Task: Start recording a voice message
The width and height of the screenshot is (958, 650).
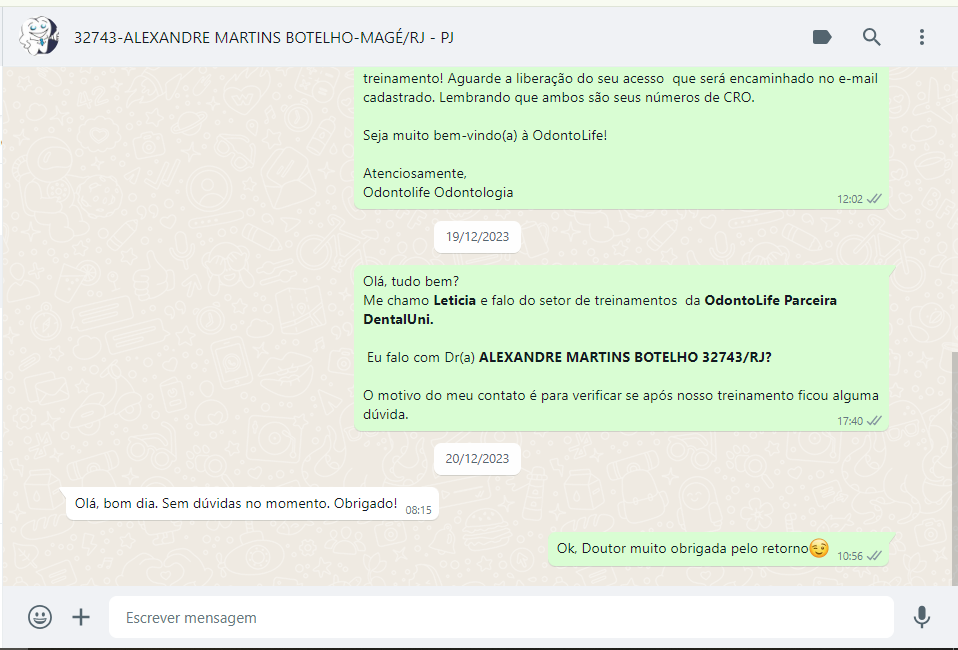Action: (921, 617)
